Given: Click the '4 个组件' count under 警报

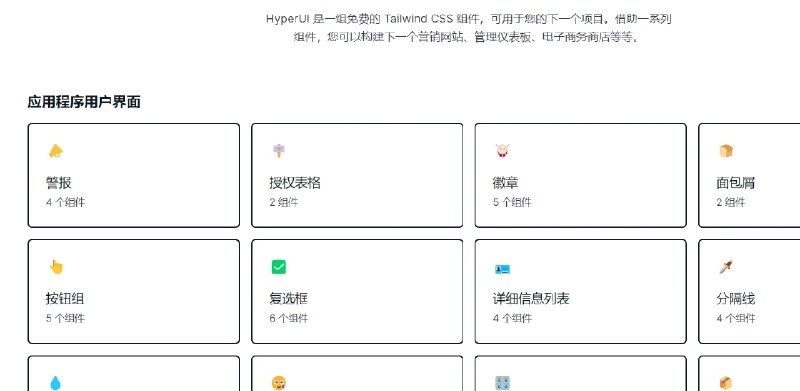Looking at the screenshot, I should (65, 202).
